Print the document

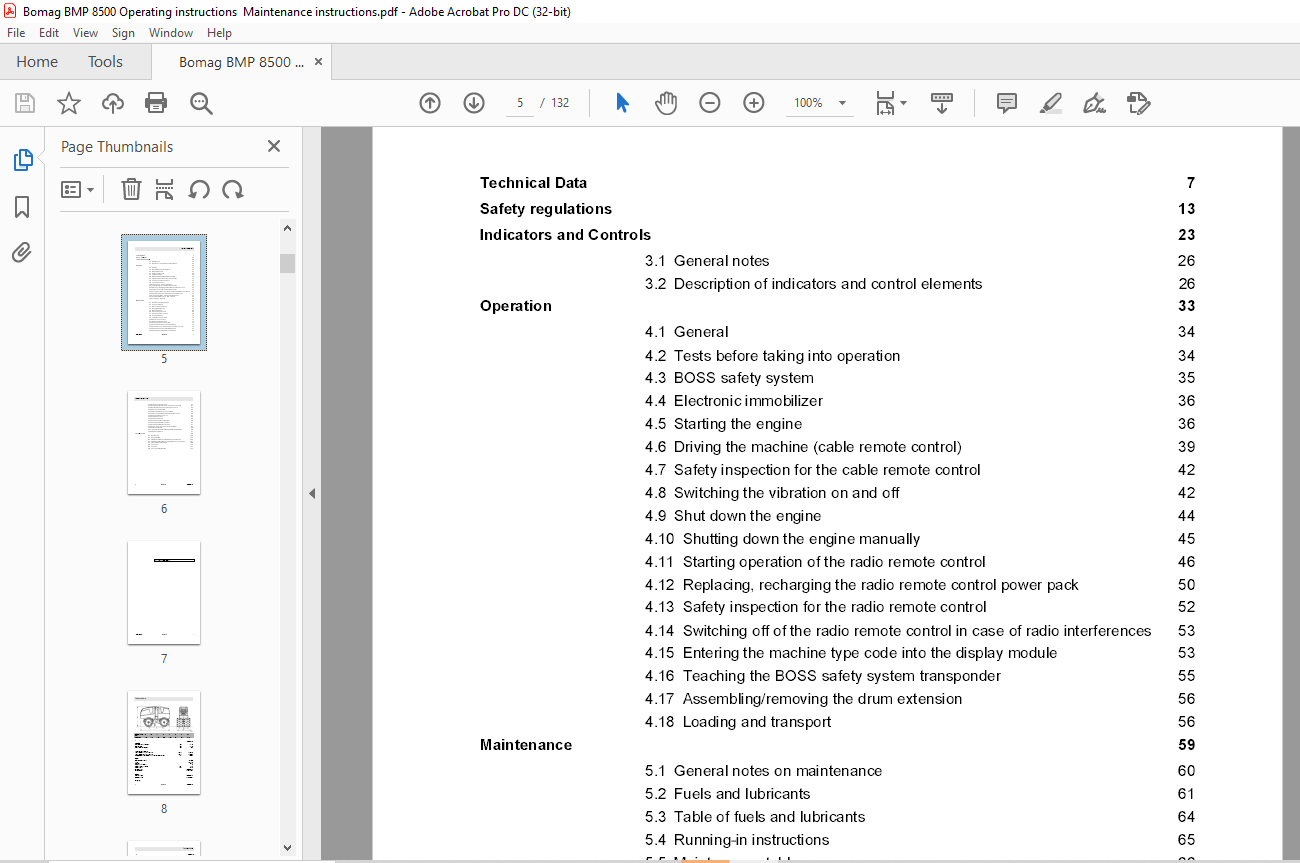point(156,103)
